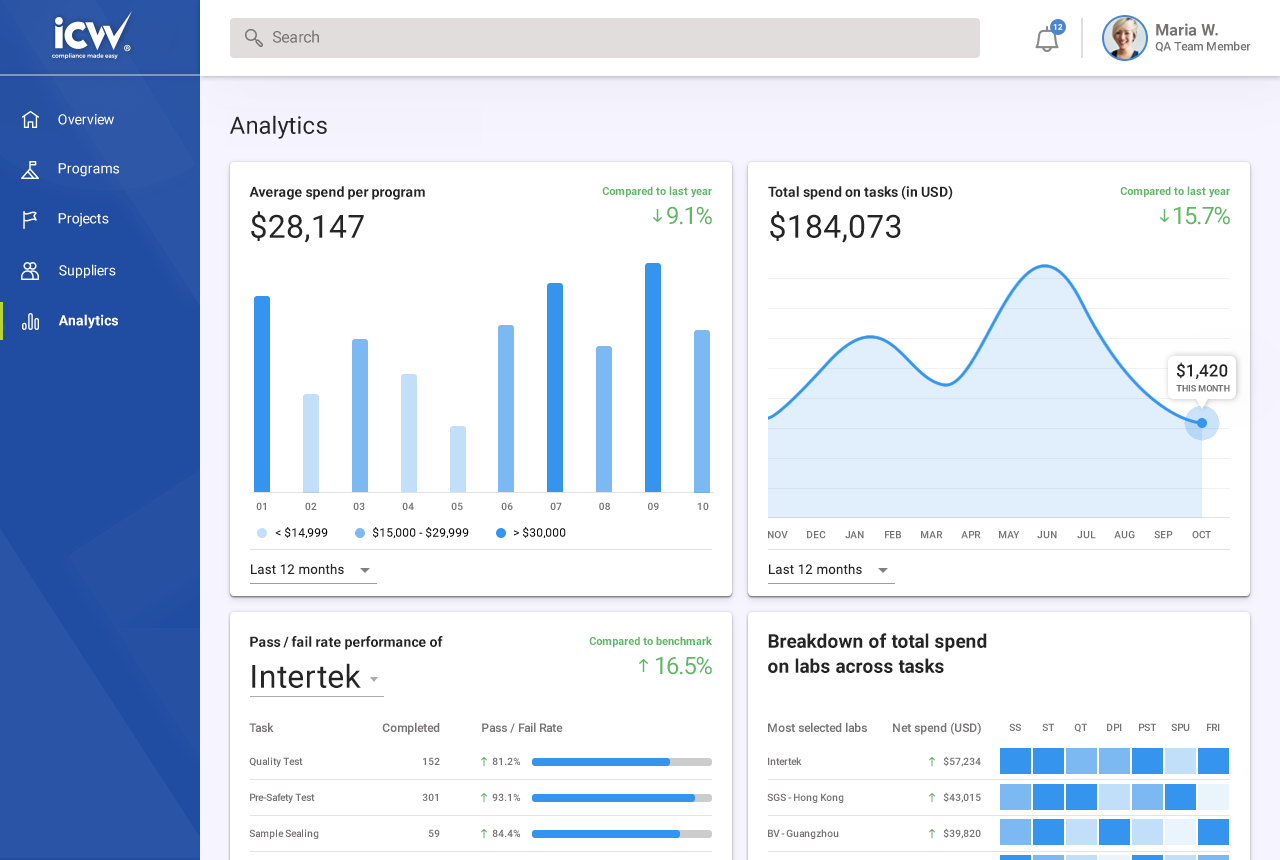The width and height of the screenshot is (1280, 860).
Task: Toggle the '< $14,999' legend item
Action: tap(292, 533)
